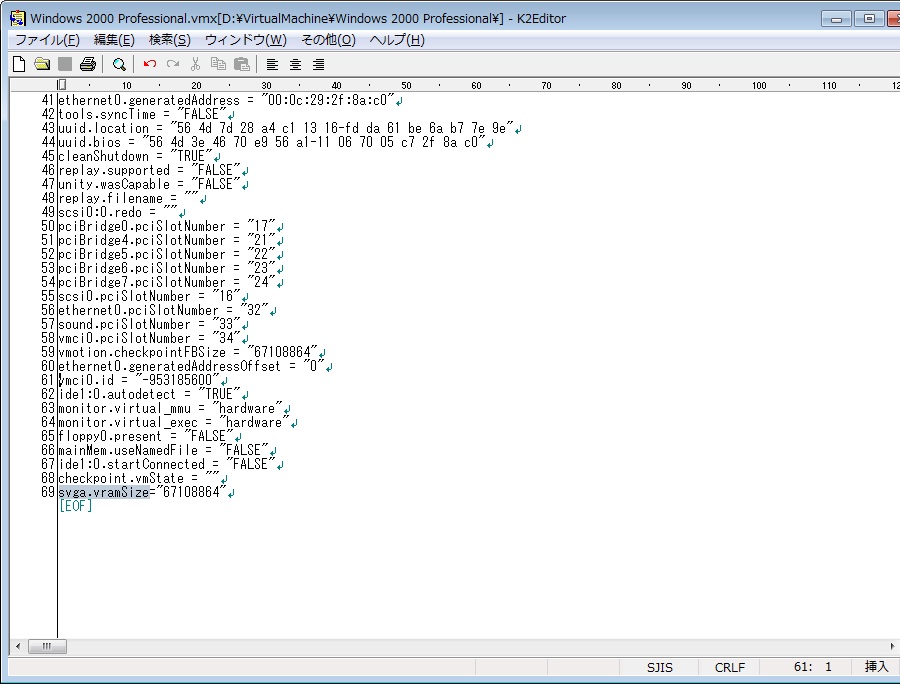The height and width of the screenshot is (684, 900).
Task: Center the text with the align center icon
Action: 296,64
